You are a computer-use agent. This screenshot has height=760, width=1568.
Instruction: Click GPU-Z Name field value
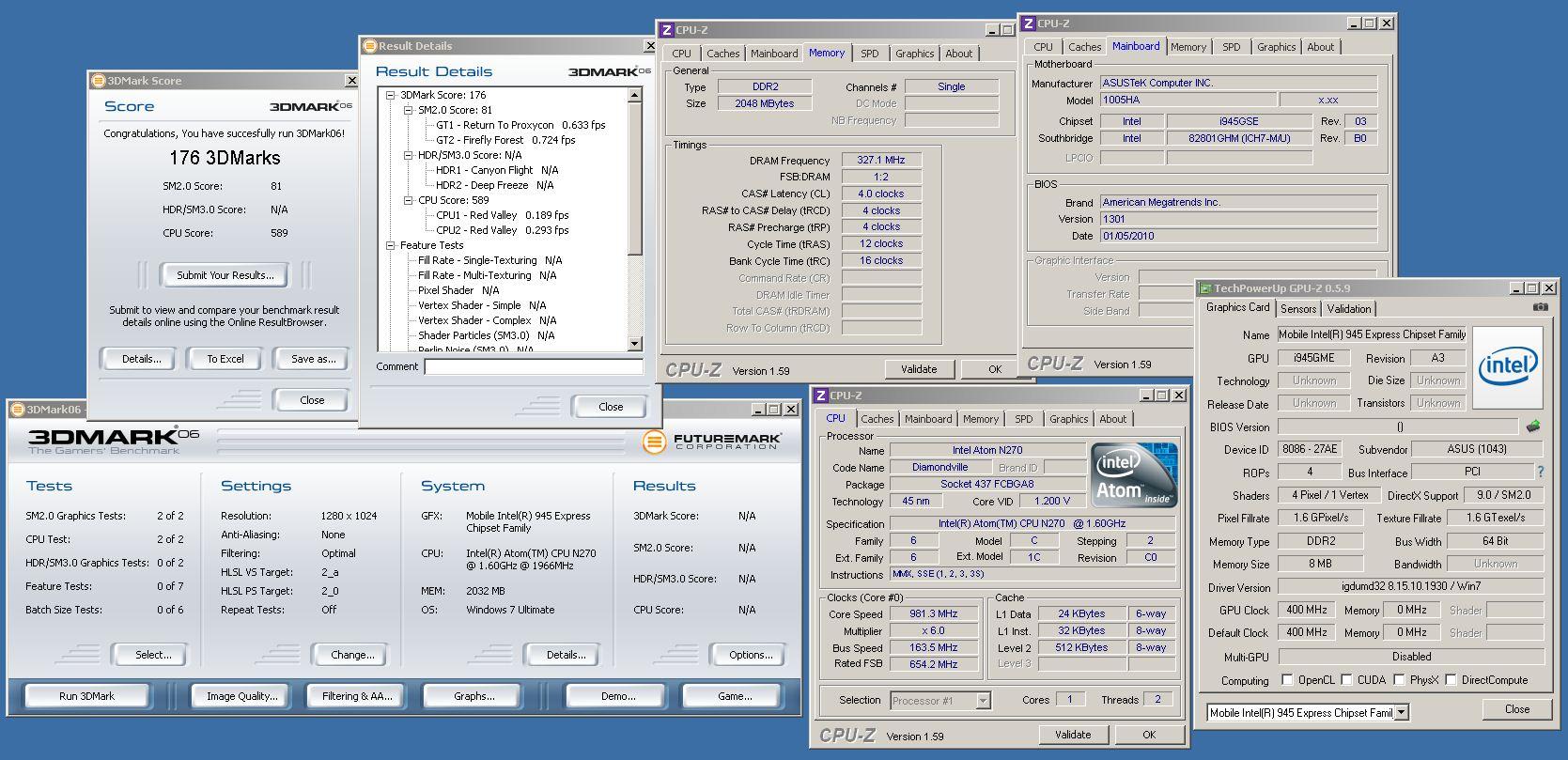[x=1372, y=334]
